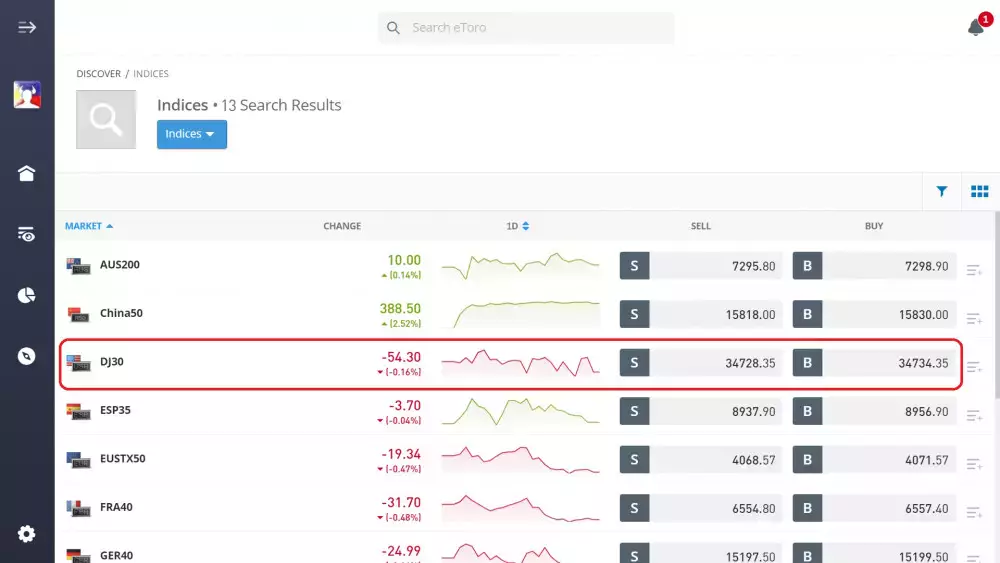Click EUSTX50 buy price 4071.57
Viewport: 1000px width, 563px height.
click(x=927, y=460)
